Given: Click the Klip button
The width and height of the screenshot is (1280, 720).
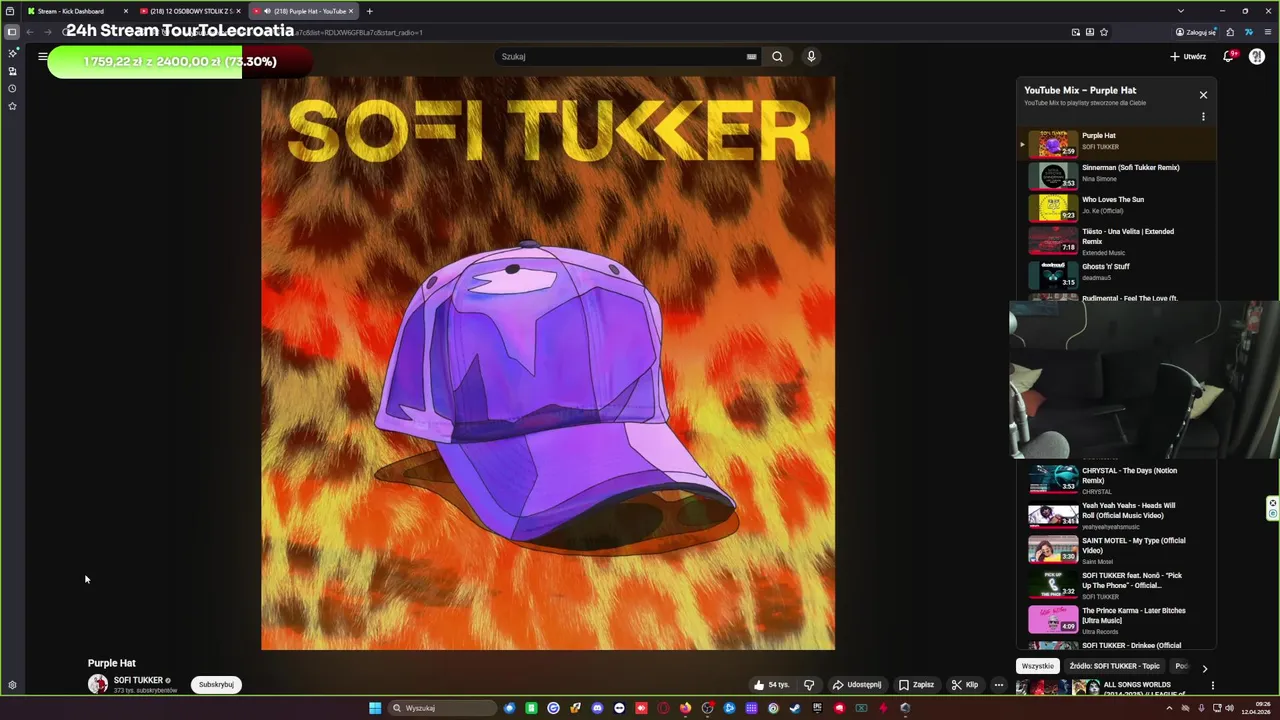Looking at the screenshot, I should pos(964,685).
